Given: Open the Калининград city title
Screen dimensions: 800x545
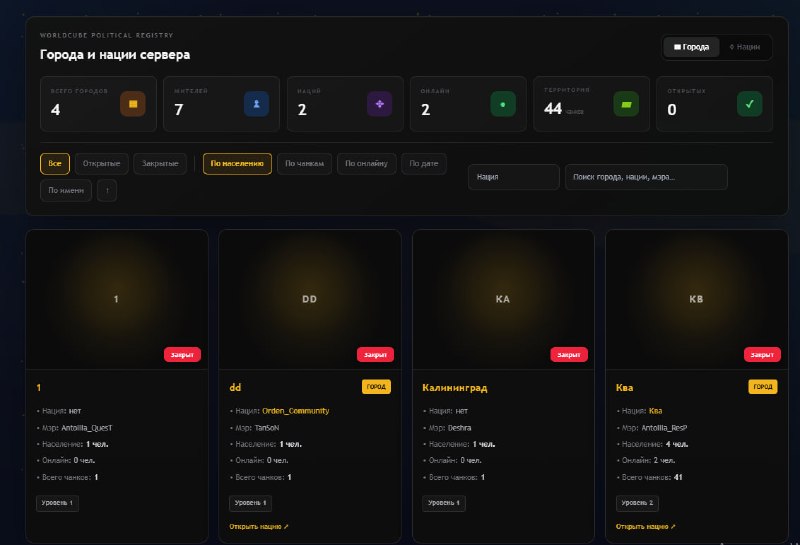Looking at the screenshot, I should point(455,388).
